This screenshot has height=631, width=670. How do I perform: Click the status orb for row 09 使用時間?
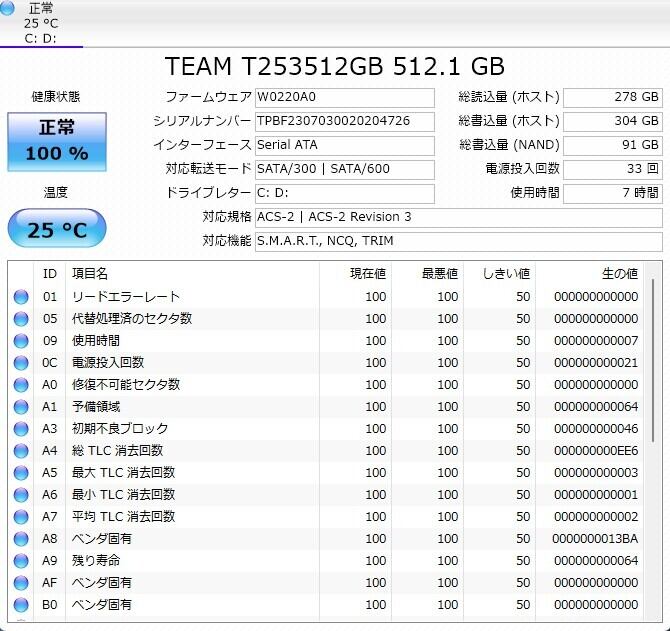pos(21,341)
